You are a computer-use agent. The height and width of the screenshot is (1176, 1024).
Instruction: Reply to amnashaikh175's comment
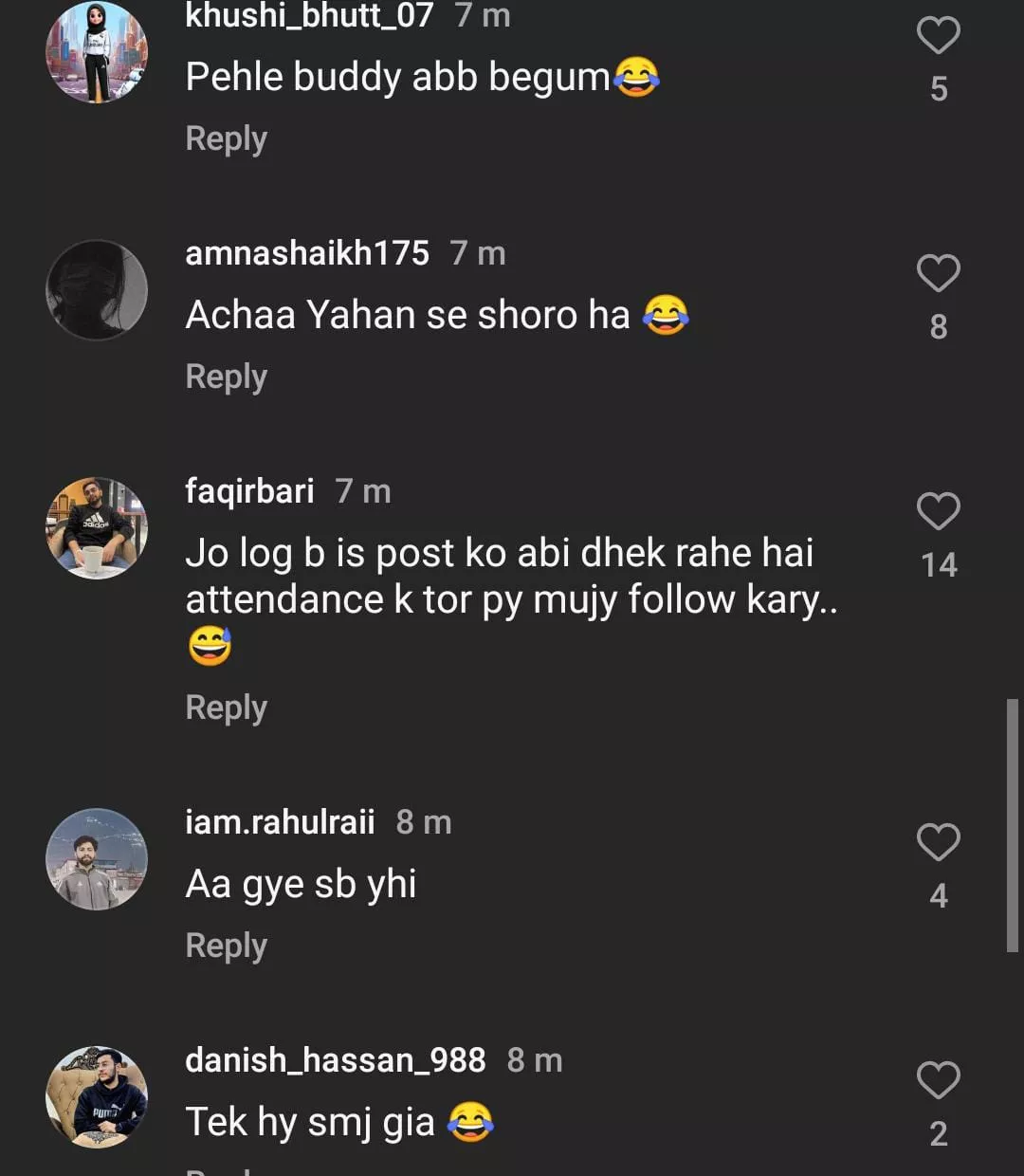[x=226, y=377]
